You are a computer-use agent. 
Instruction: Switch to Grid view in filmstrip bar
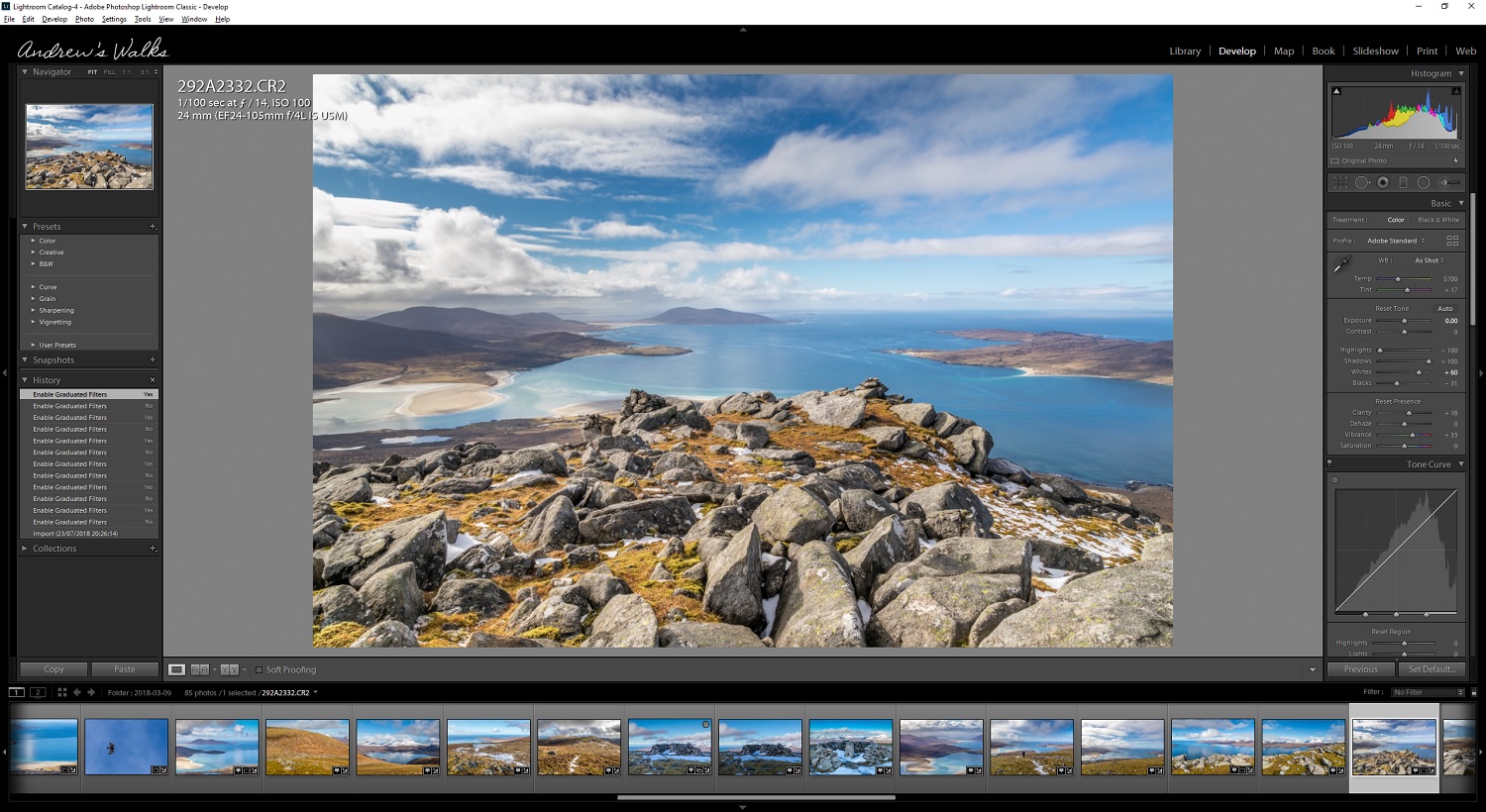coord(61,692)
